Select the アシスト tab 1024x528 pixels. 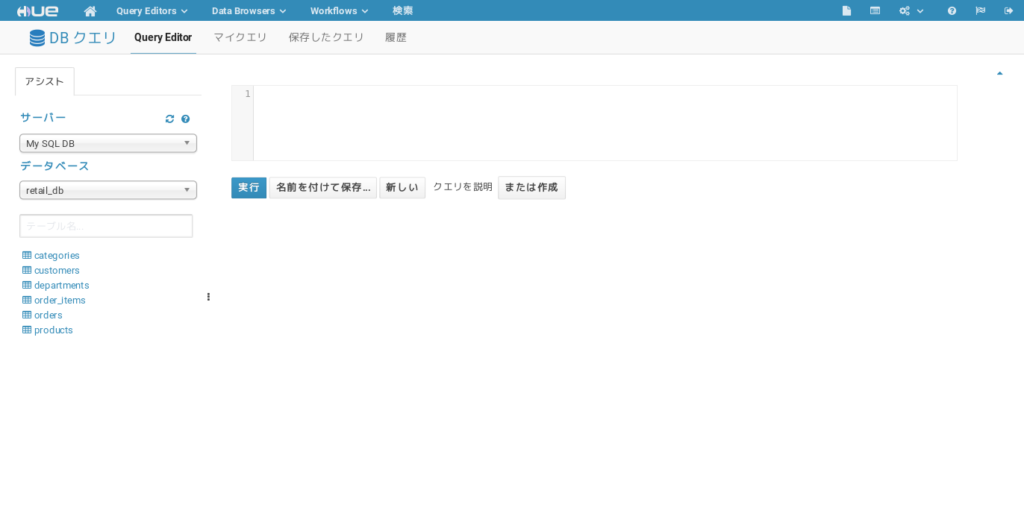pos(44,82)
